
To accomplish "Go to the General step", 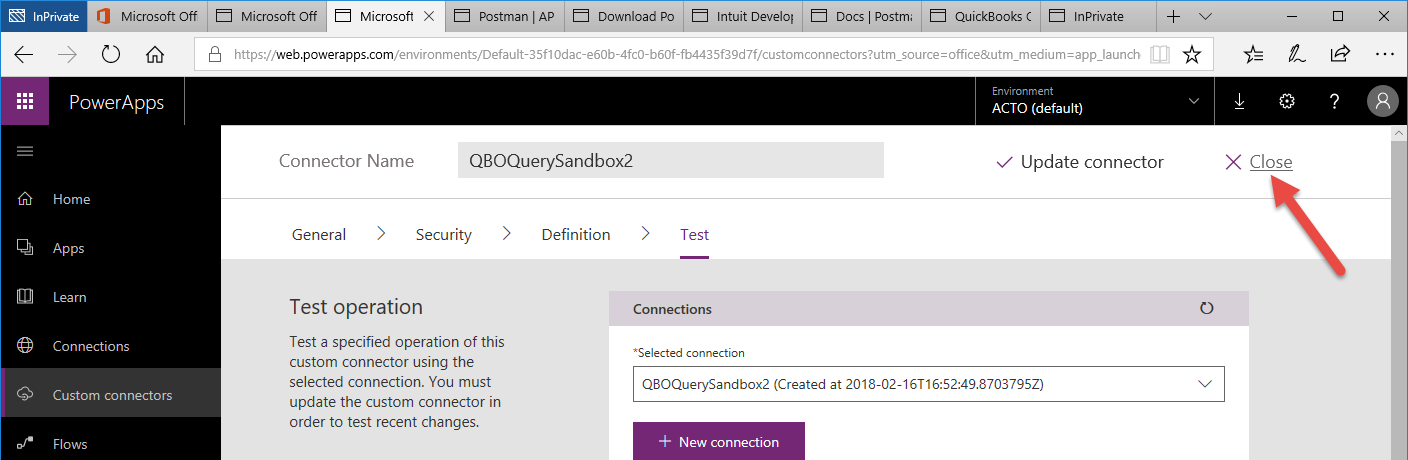I will click(x=319, y=235).
